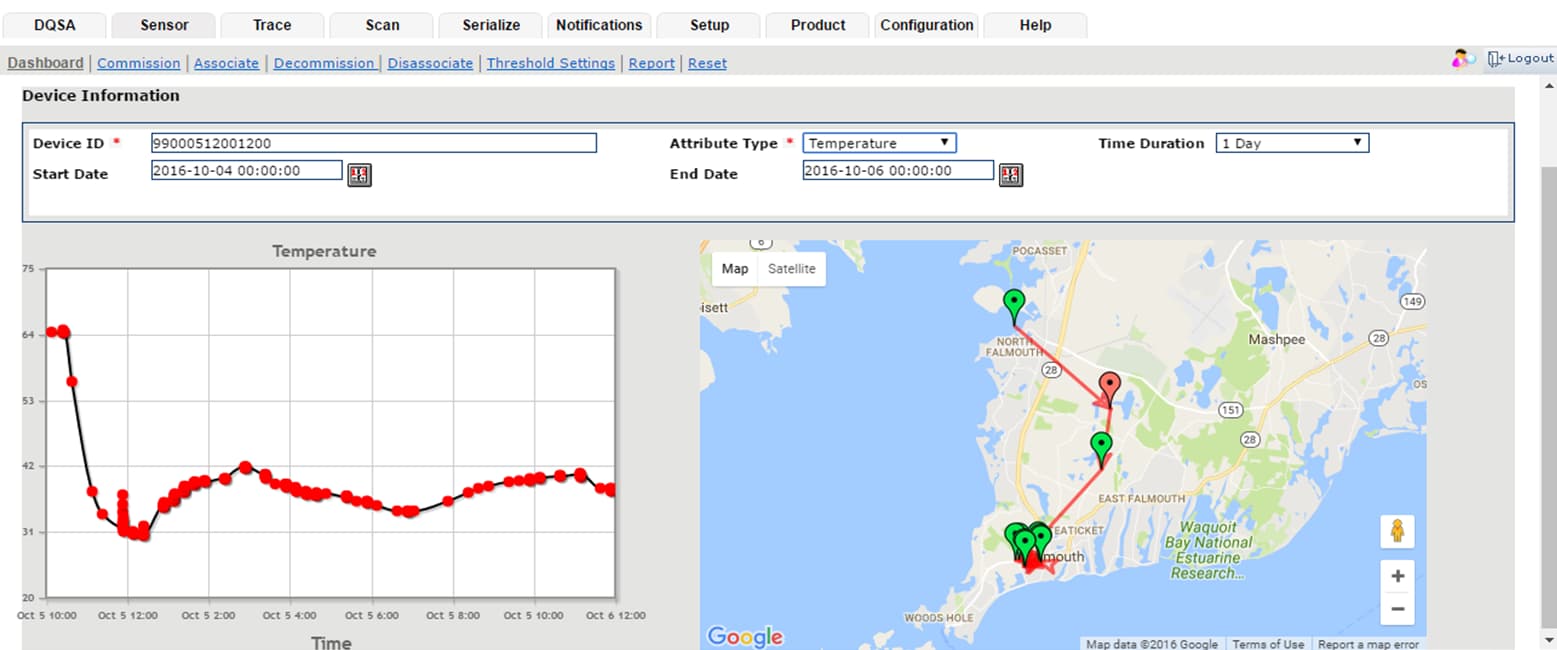Image resolution: width=1557 pixels, height=650 pixels.
Task: Click Report a map error link
Action: click(x=1368, y=644)
